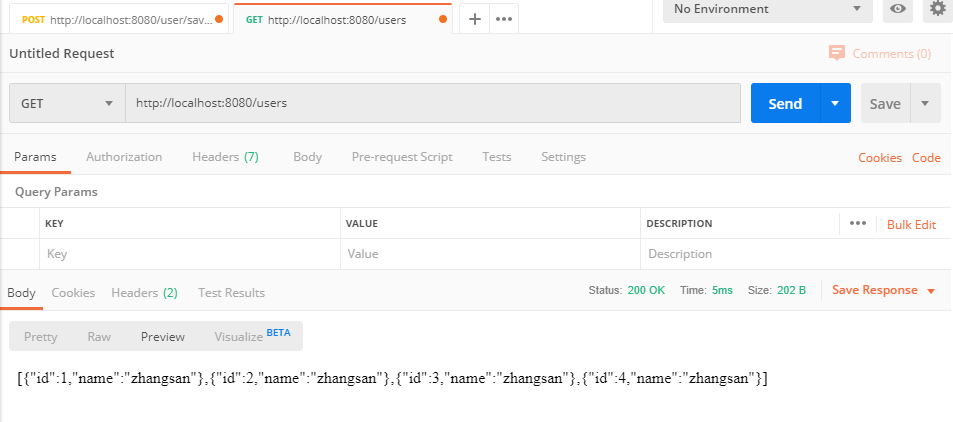Open the GET method dropdown
The width and height of the screenshot is (953, 422).
click(x=67, y=103)
